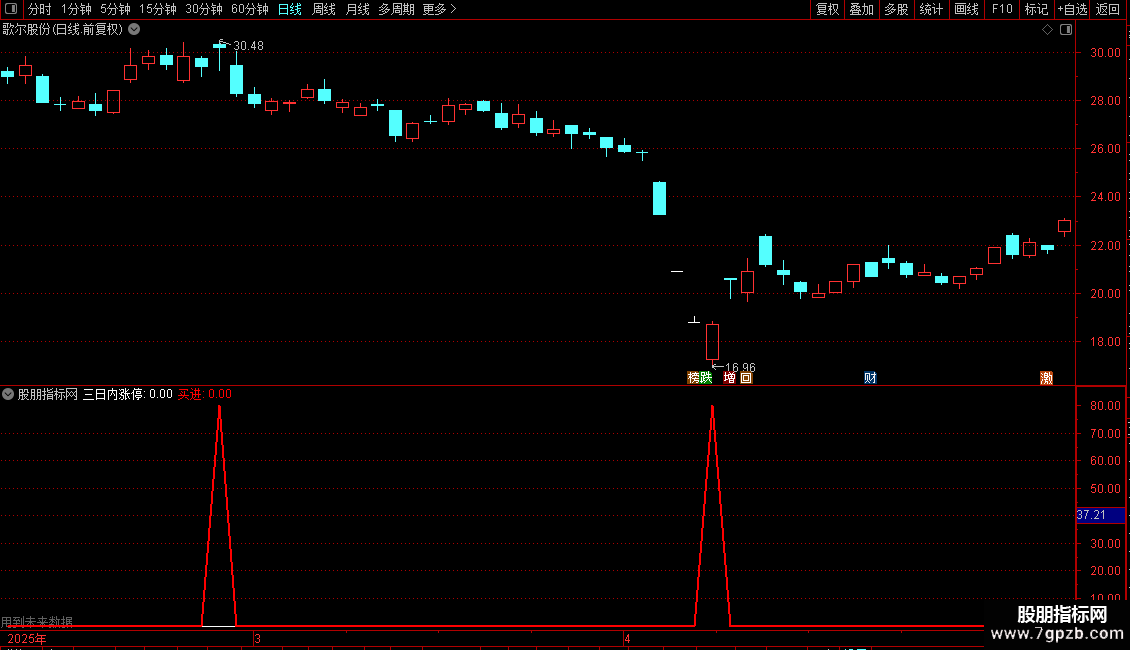
Task: Select the 15分钟 period tab
Action: tap(157, 9)
